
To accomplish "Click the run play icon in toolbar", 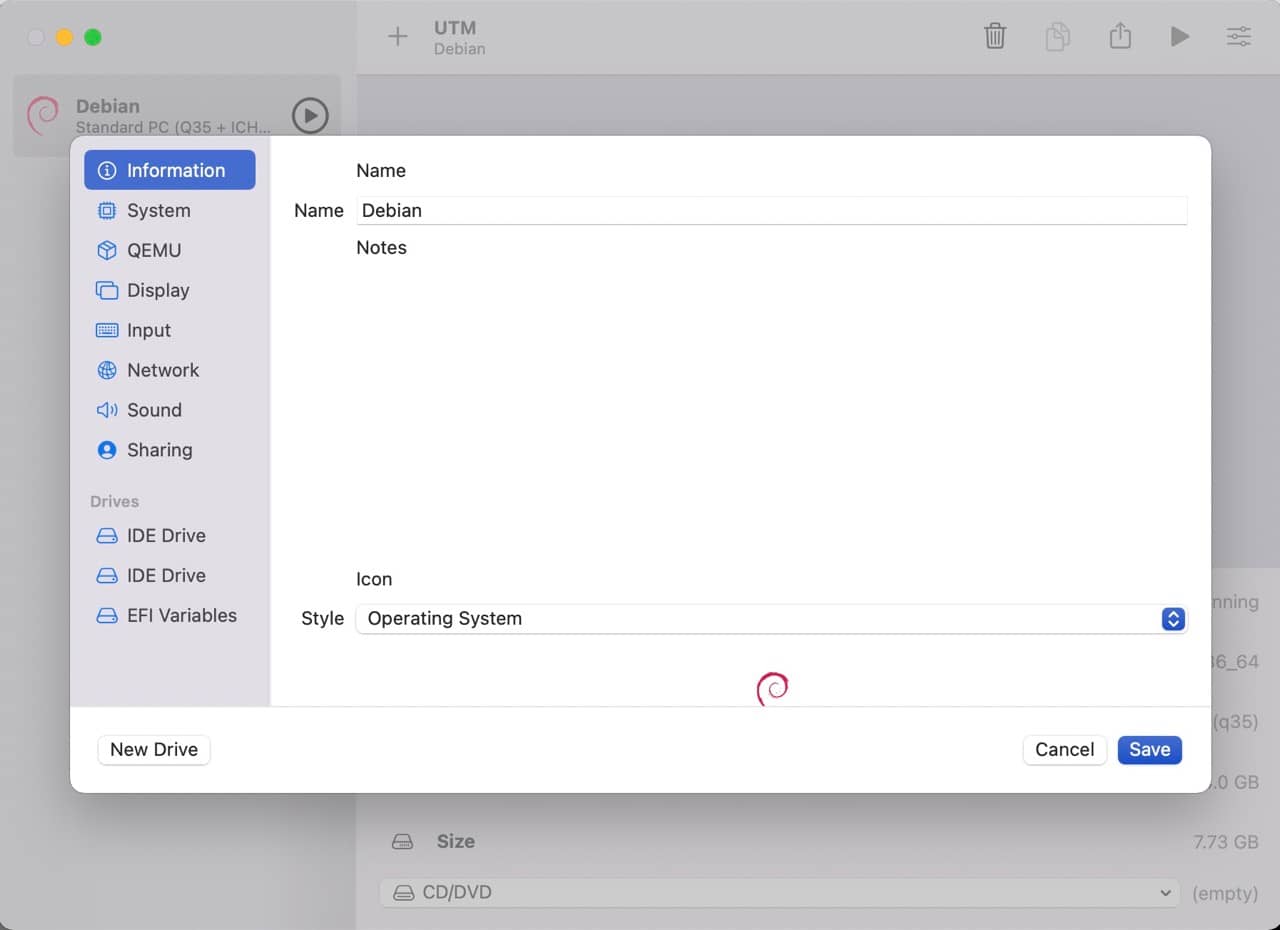I will (1180, 37).
